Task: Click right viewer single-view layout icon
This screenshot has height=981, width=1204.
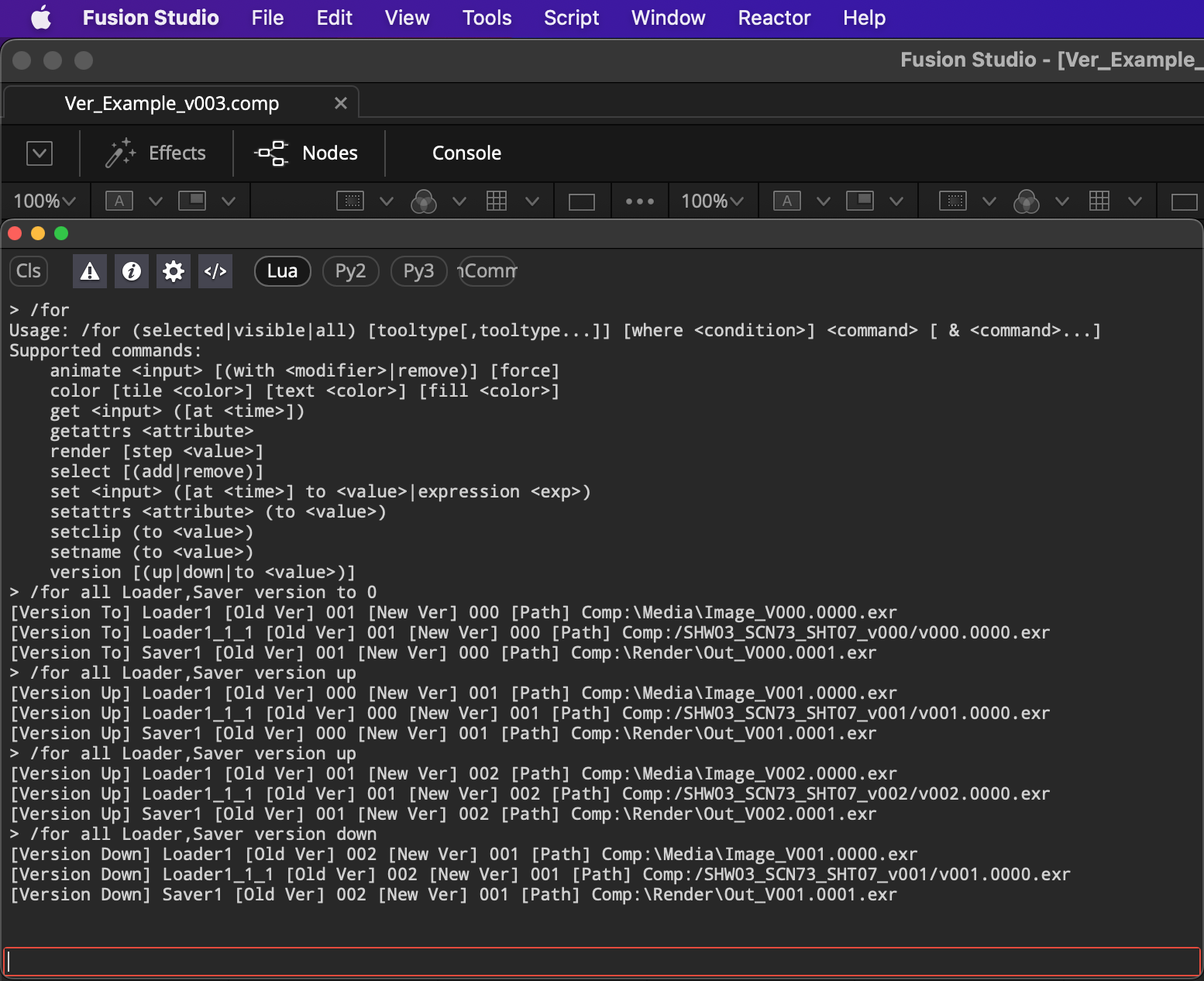Action: click(x=1184, y=202)
